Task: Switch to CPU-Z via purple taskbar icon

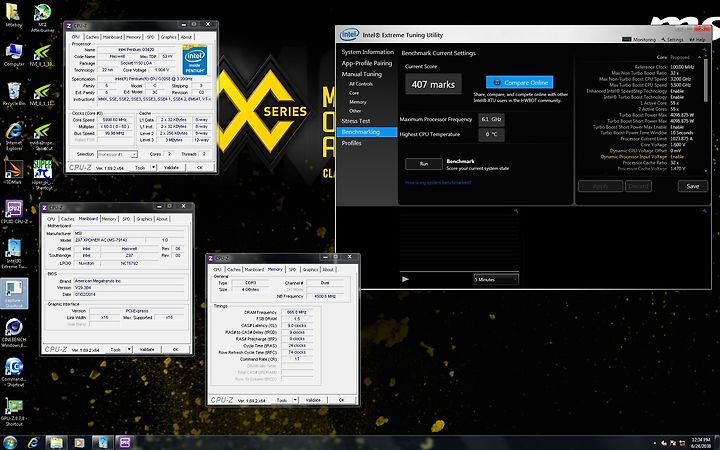Action: point(124,443)
